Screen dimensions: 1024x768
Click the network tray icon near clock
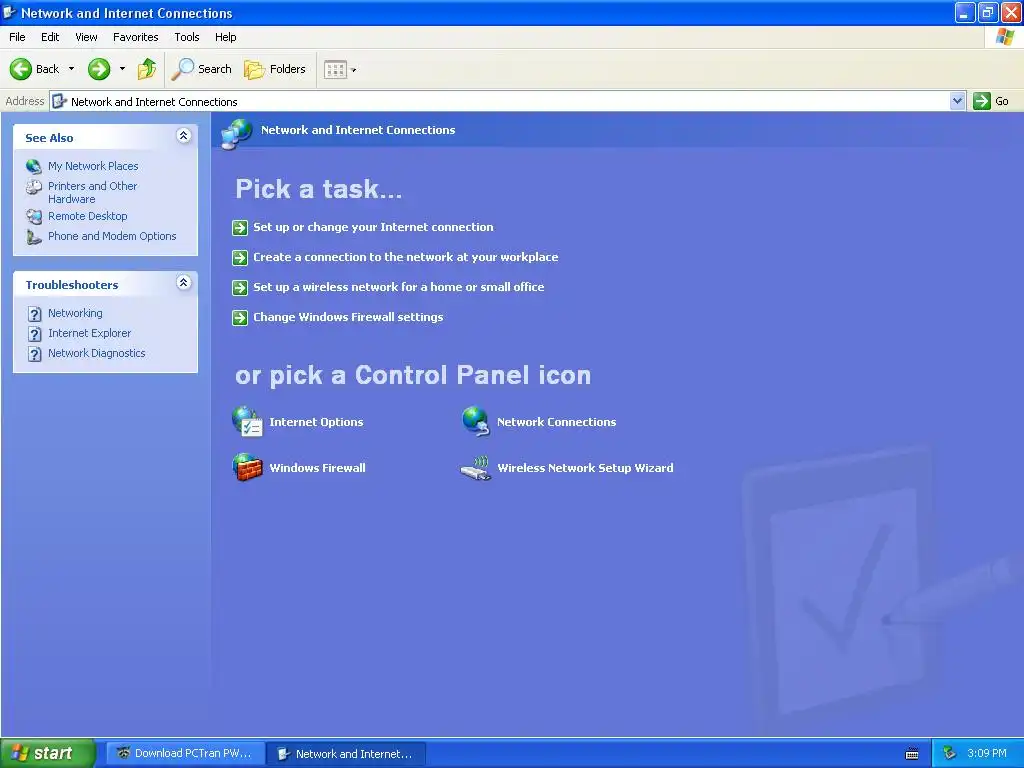pyautogui.click(x=949, y=753)
